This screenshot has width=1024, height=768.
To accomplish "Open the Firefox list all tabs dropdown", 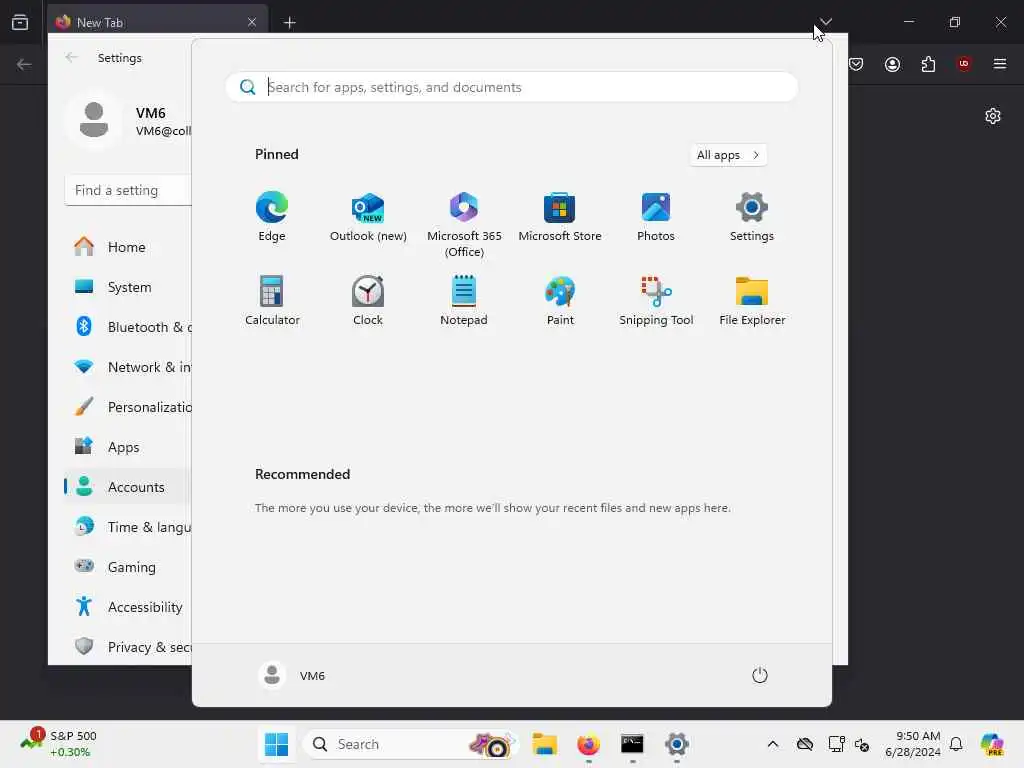I will click(825, 22).
